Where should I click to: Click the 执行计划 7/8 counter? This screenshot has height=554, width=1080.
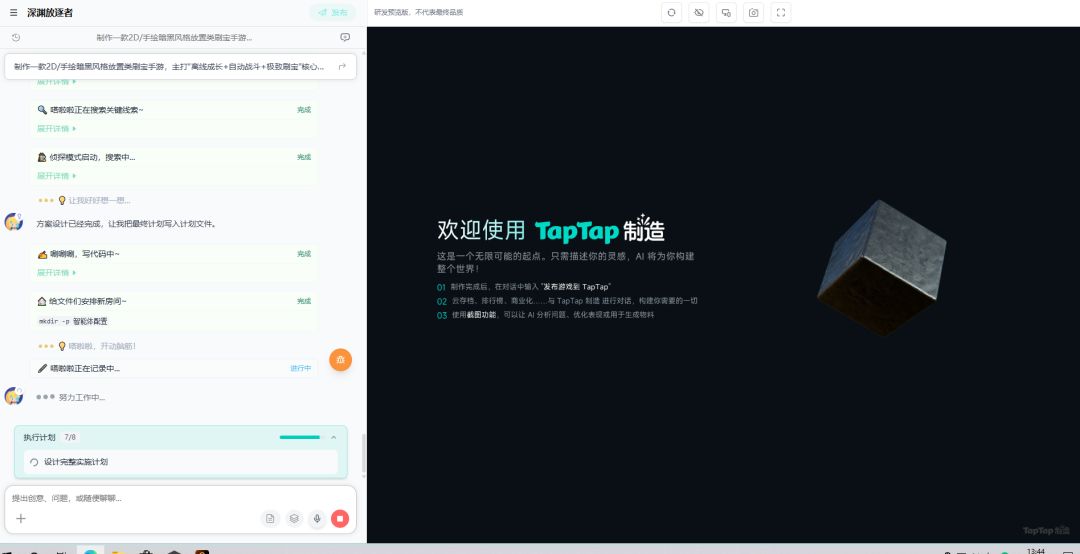point(70,437)
